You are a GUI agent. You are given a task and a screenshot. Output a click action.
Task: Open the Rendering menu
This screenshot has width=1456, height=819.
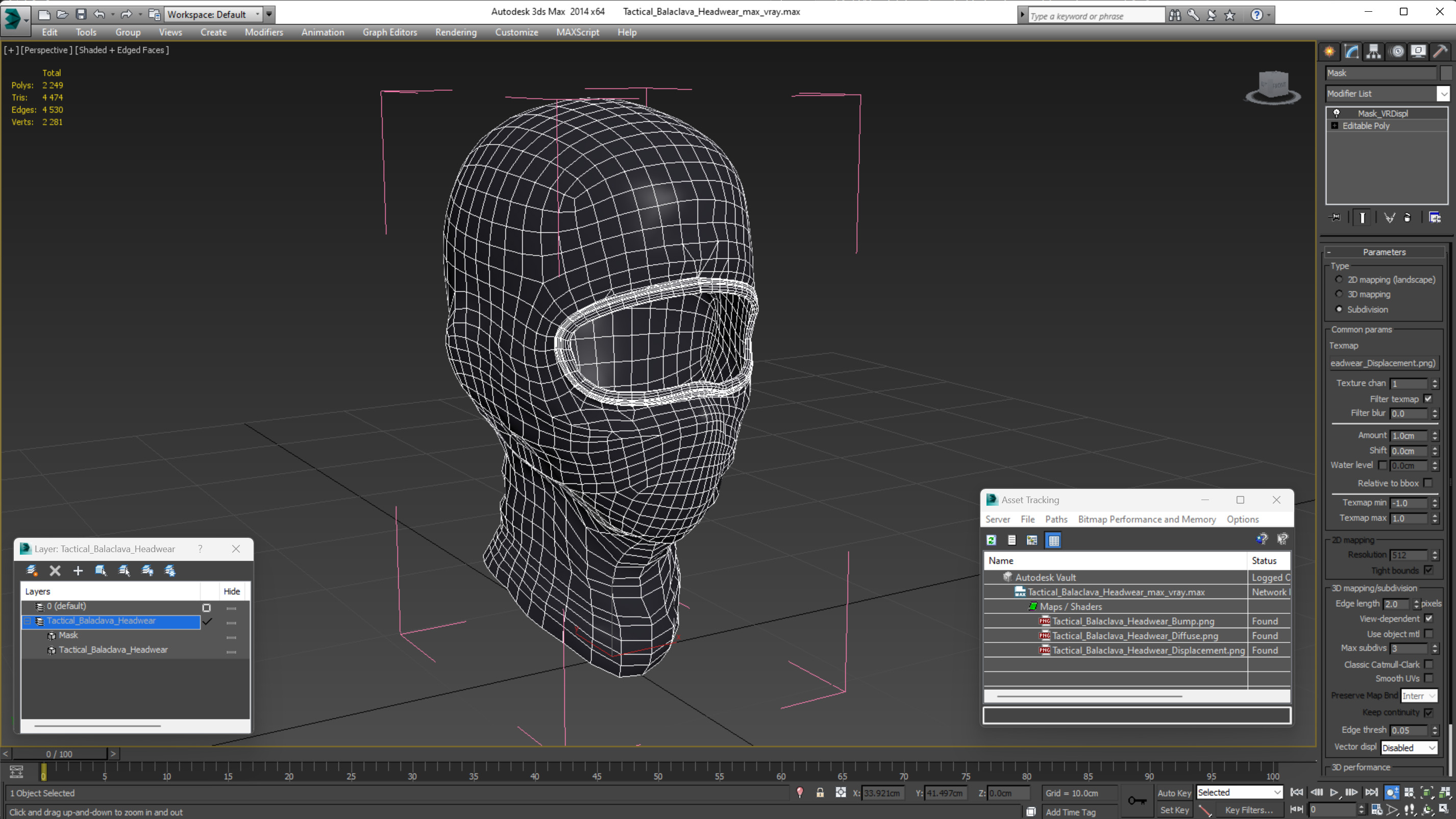[456, 32]
